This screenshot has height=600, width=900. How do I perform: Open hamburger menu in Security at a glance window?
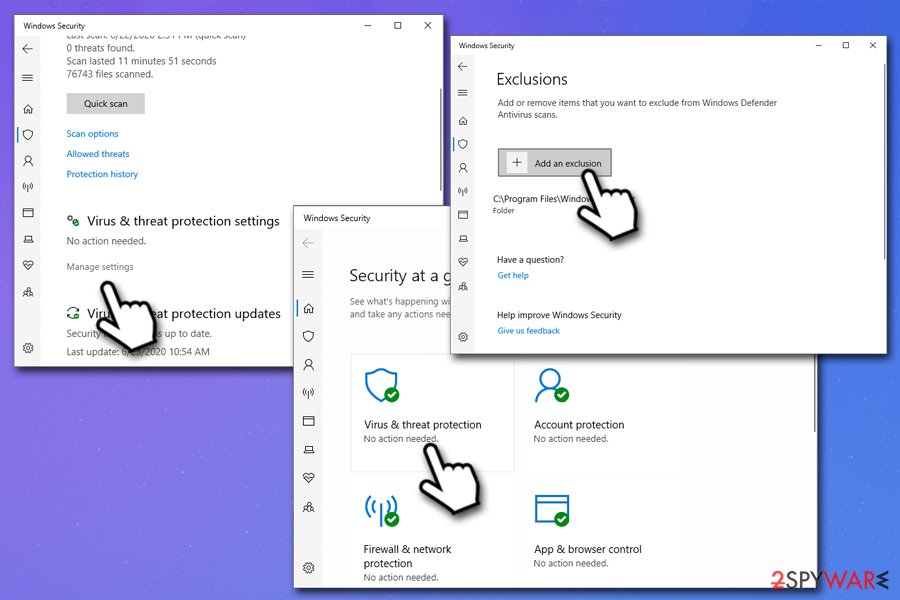(x=308, y=274)
